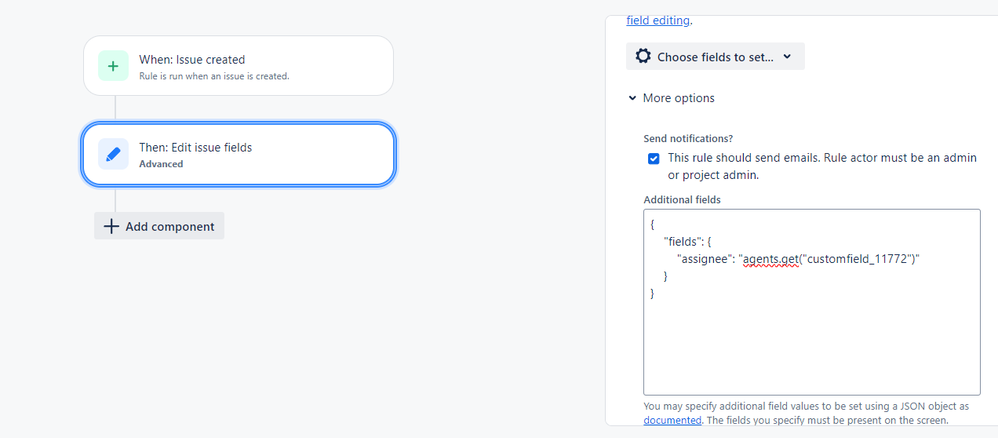Click the Advanced label on edit action
The height and width of the screenshot is (438, 998).
[x=161, y=164]
